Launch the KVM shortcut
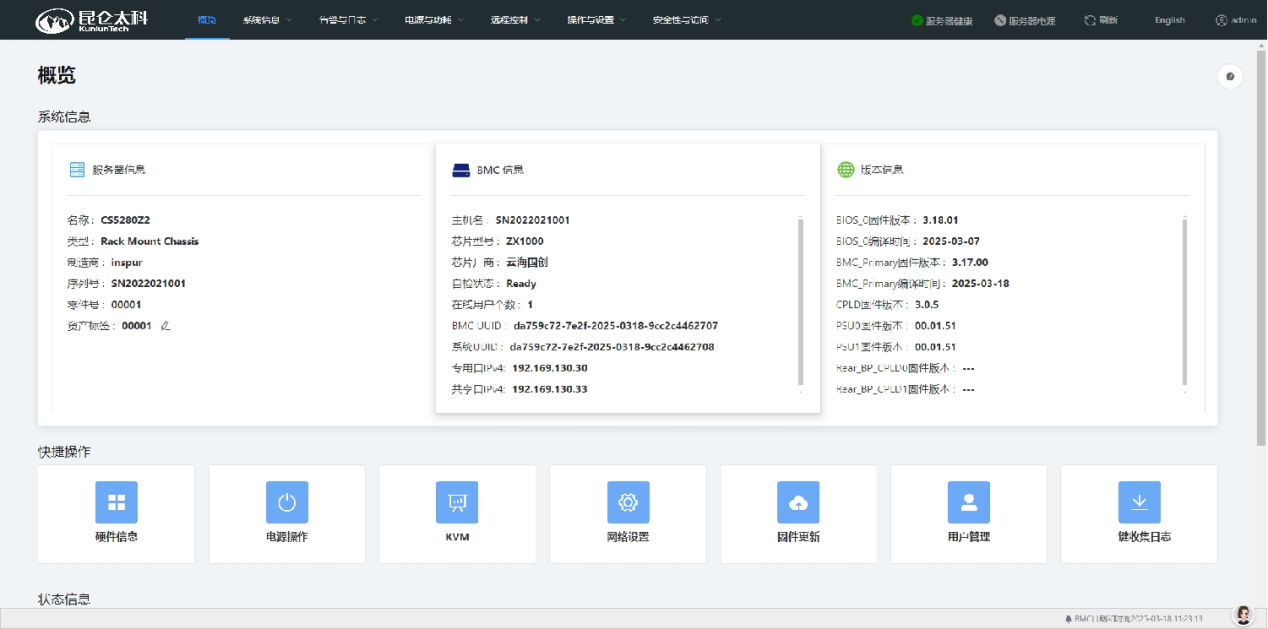1268x629 pixels. tap(457, 513)
